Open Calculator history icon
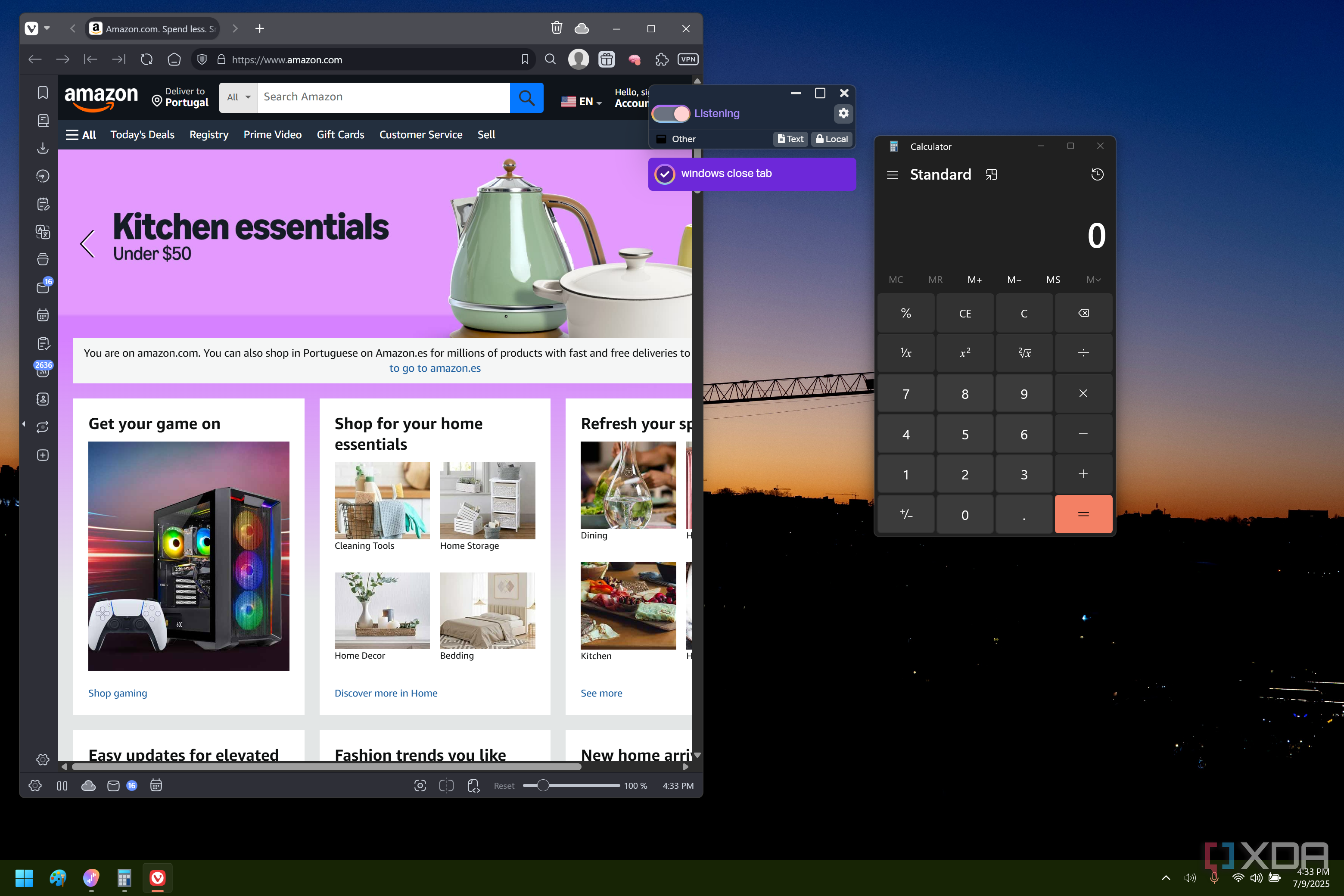Screen dimensions: 1344x896 tap(1097, 175)
